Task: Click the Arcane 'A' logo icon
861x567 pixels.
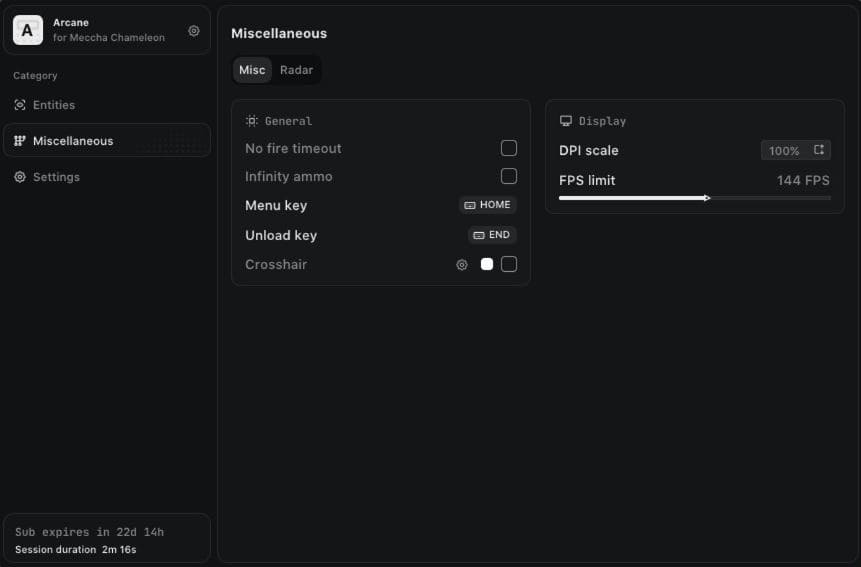Action: (x=27, y=30)
